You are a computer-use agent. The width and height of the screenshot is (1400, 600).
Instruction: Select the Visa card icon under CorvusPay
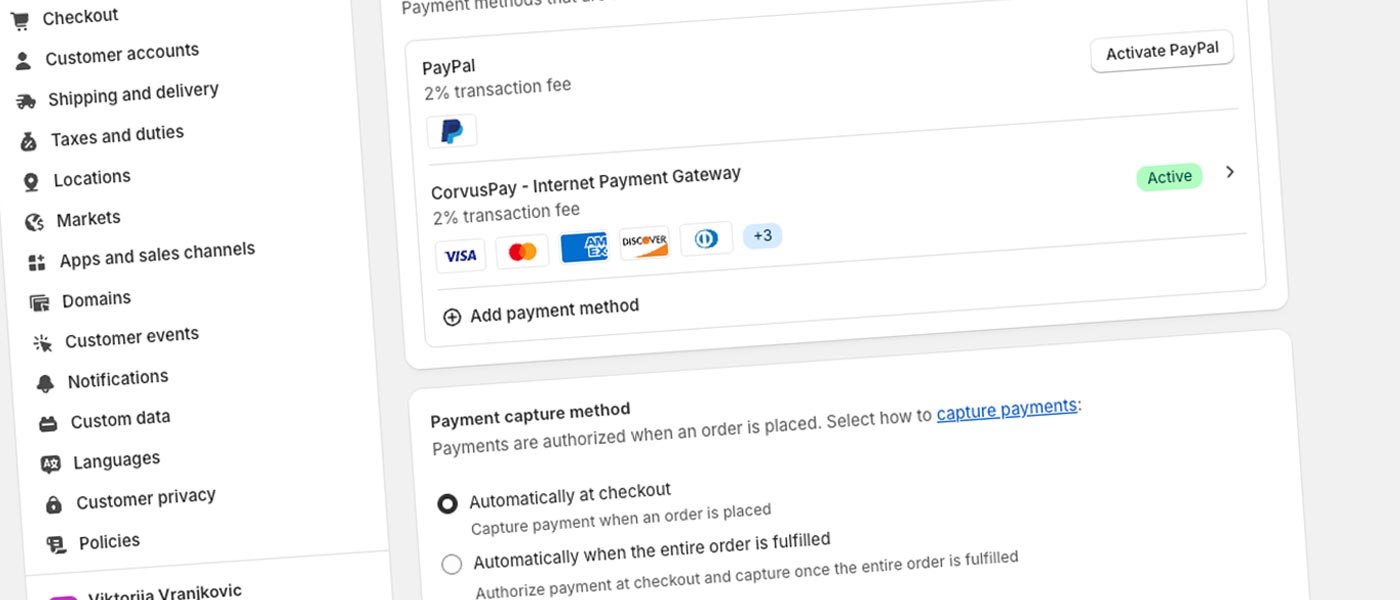[460, 255]
